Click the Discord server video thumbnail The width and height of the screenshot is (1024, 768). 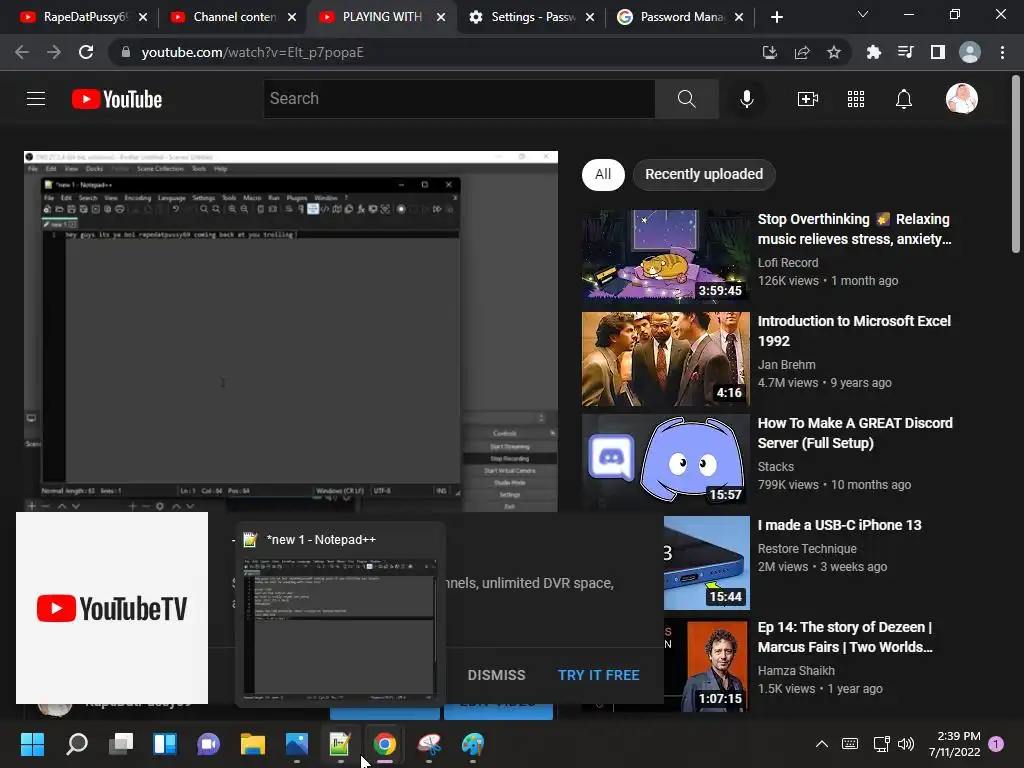665,461
